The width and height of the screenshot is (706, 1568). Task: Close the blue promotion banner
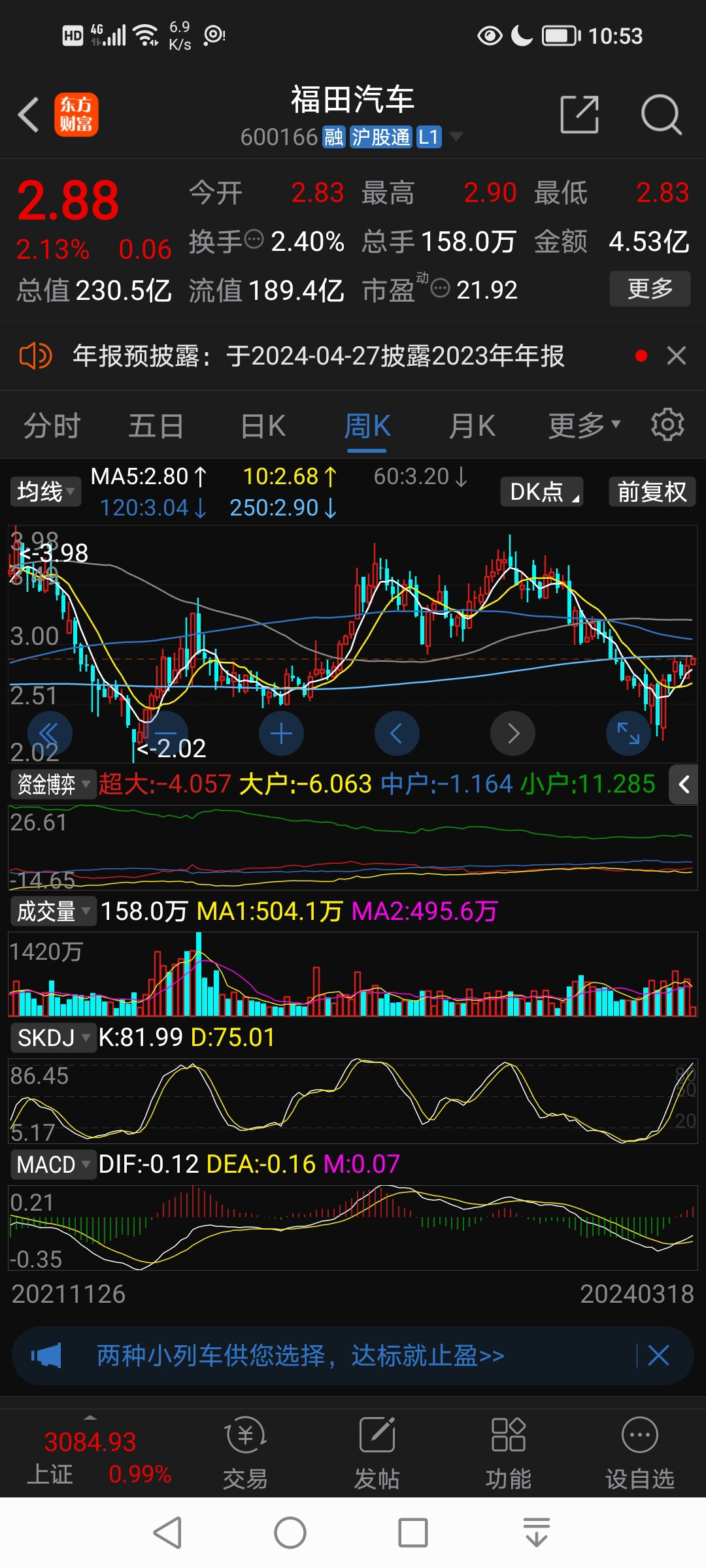[x=658, y=1356]
